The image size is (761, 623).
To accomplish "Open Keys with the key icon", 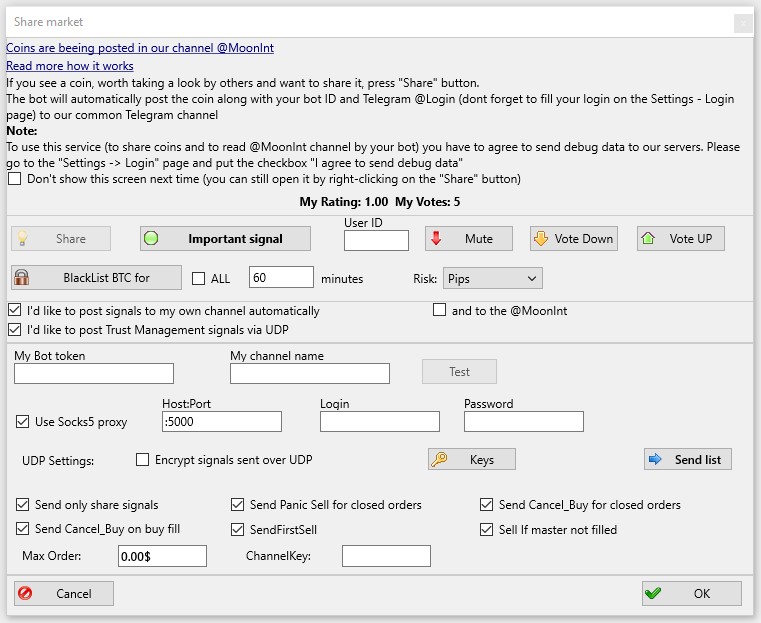I will [471, 460].
